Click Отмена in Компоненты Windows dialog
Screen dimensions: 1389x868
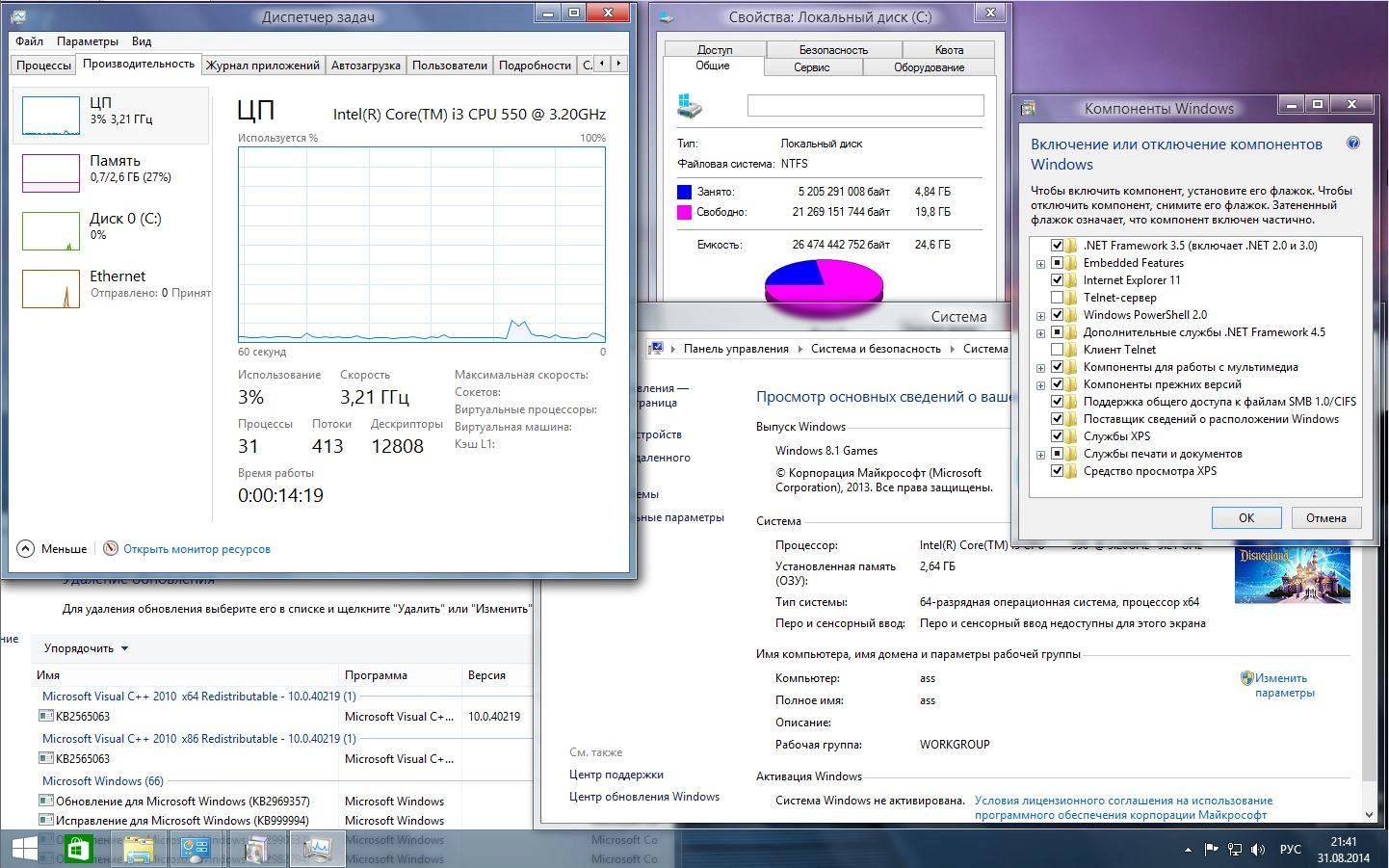pyautogui.click(x=1326, y=517)
